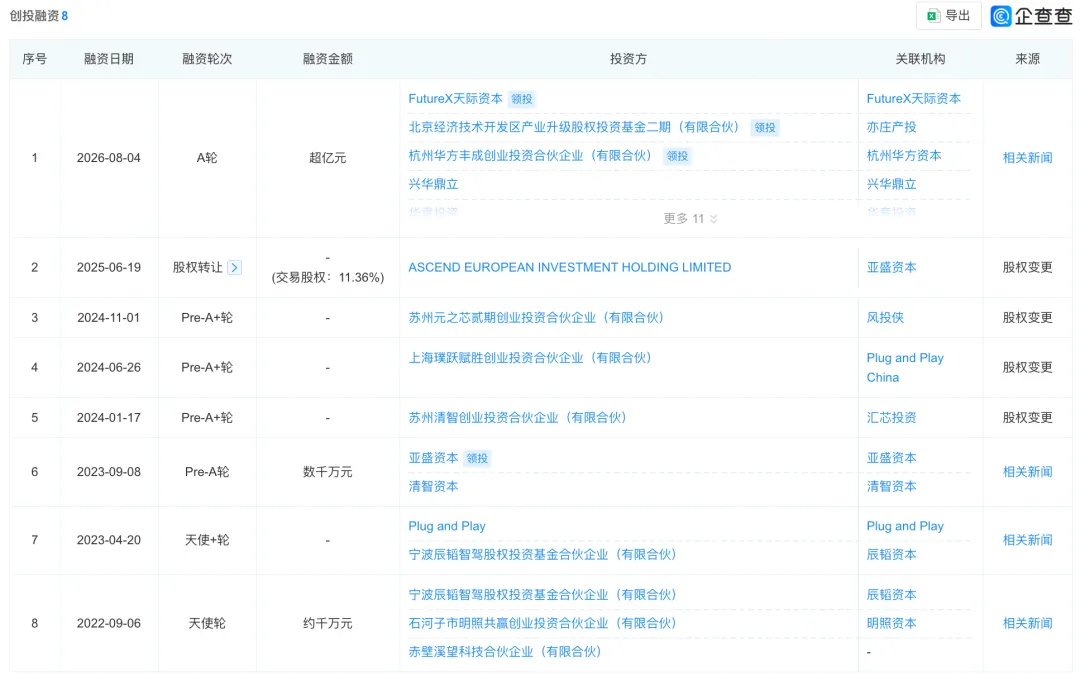Open 兴华鼎立 investor link

[x=433, y=184]
